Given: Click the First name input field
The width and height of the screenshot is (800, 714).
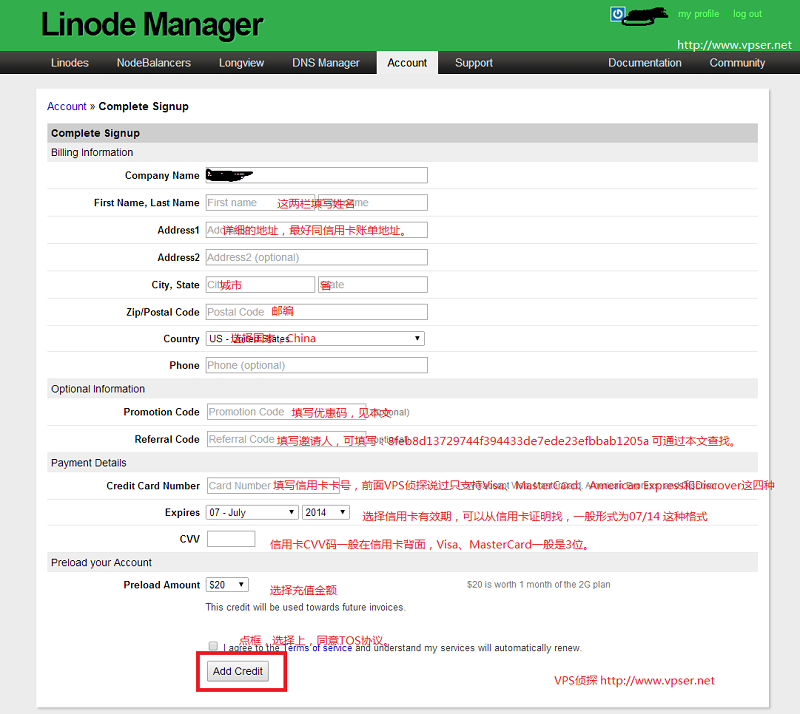Looking at the screenshot, I should 260,203.
